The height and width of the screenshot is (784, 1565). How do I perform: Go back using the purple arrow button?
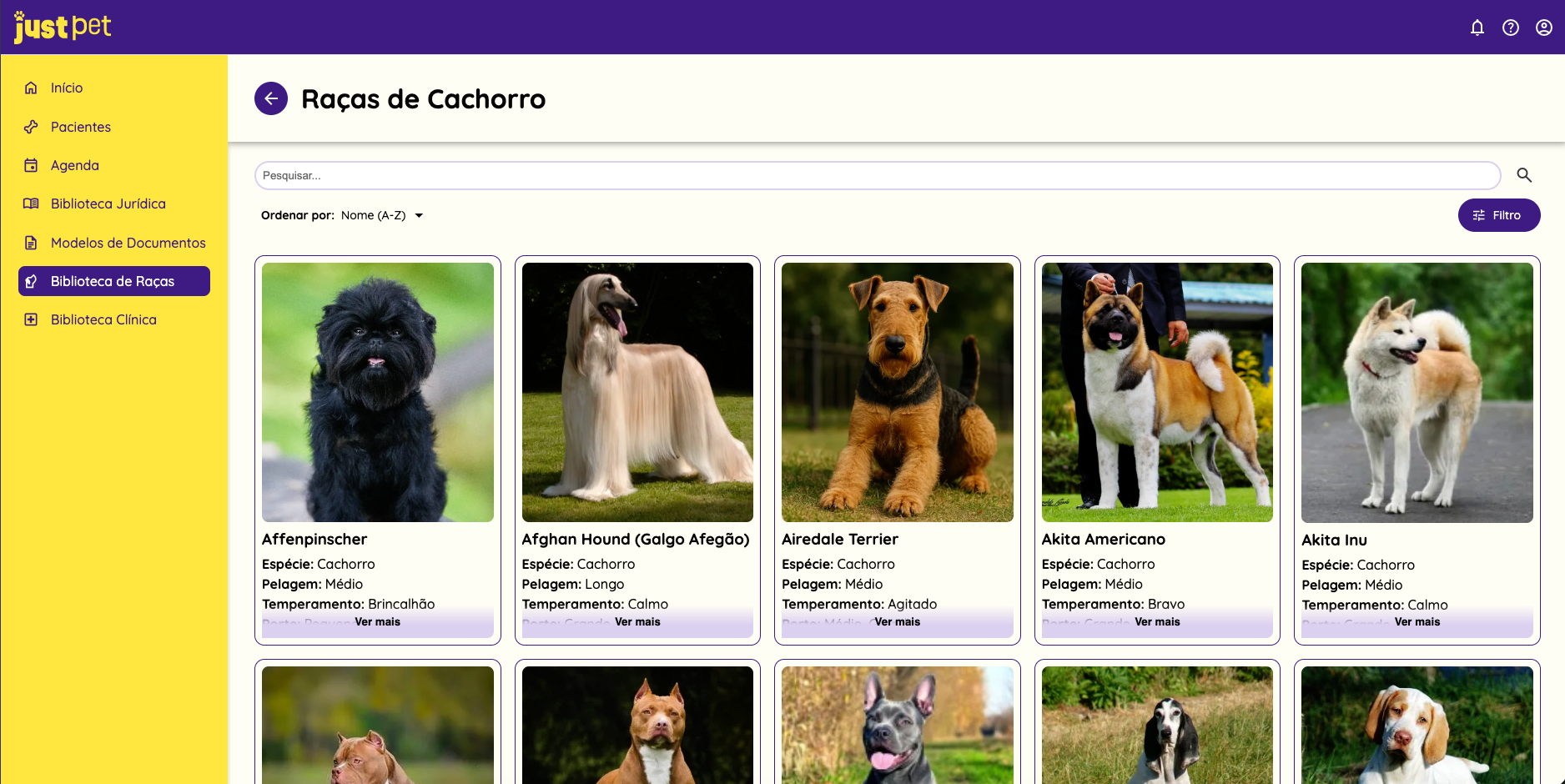[x=271, y=98]
